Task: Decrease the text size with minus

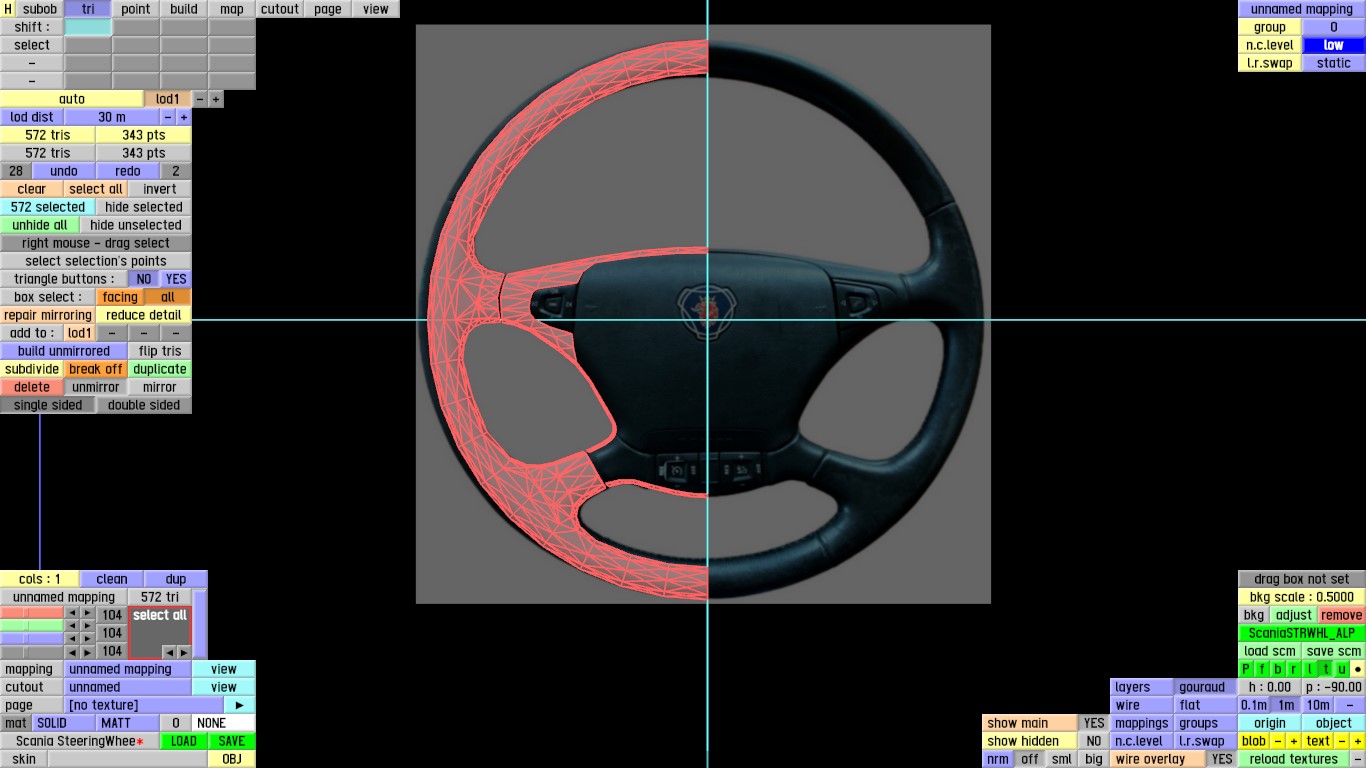Action: coord(1342,741)
